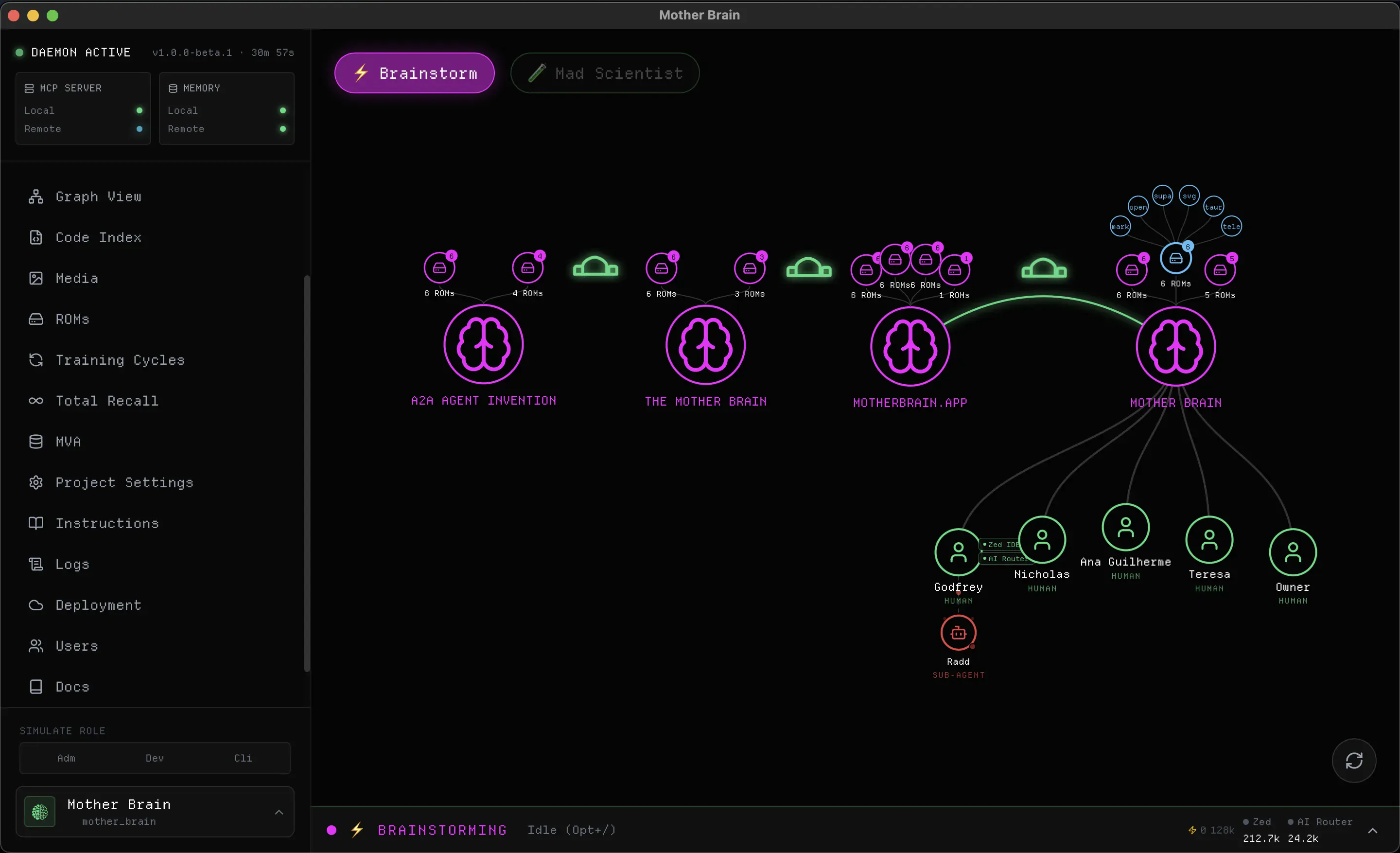Click the 'mark' satellite bubble
This screenshot has height=853, width=1400.
1120,227
